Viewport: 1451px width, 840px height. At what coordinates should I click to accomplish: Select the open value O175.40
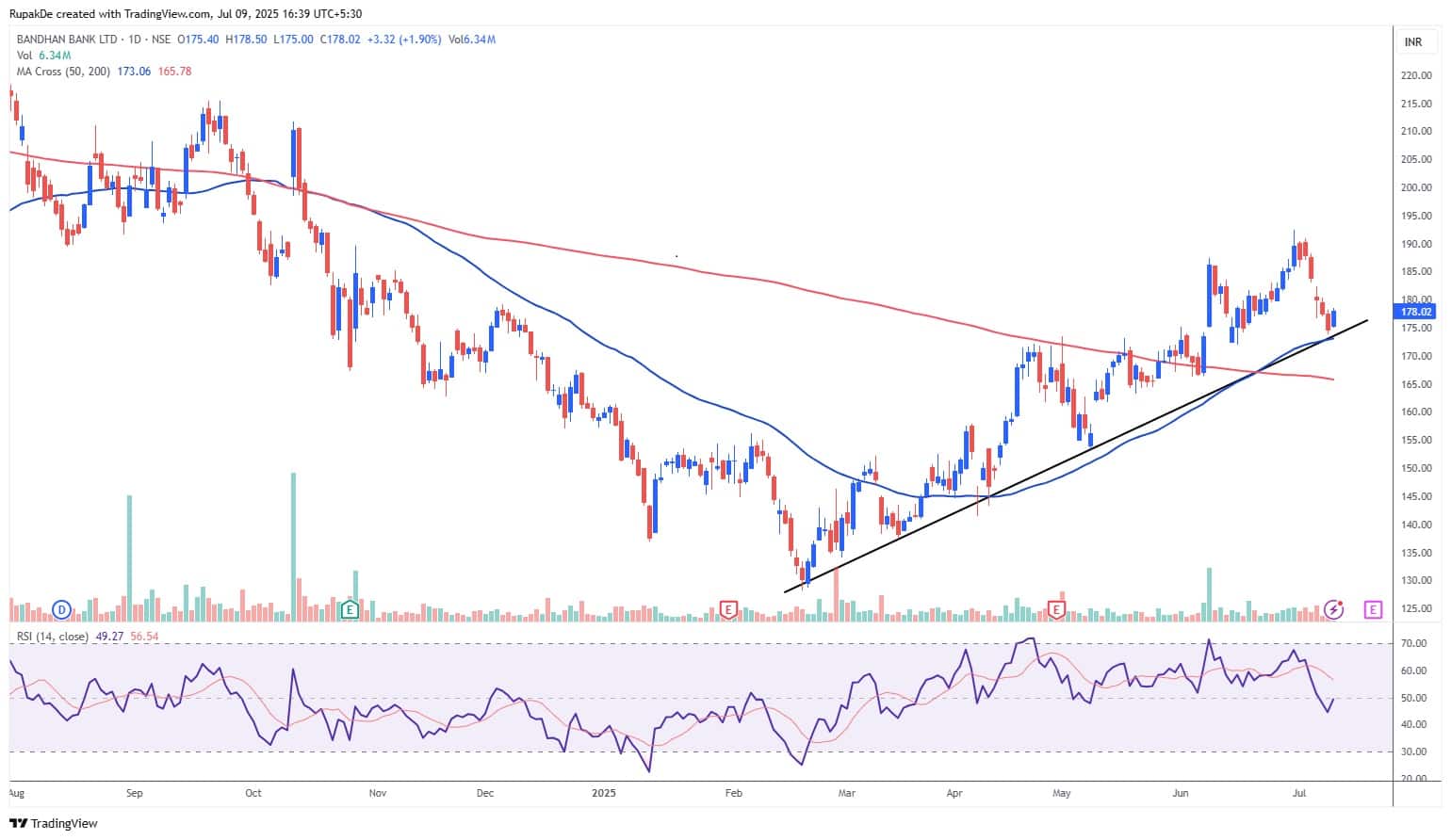coord(198,40)
